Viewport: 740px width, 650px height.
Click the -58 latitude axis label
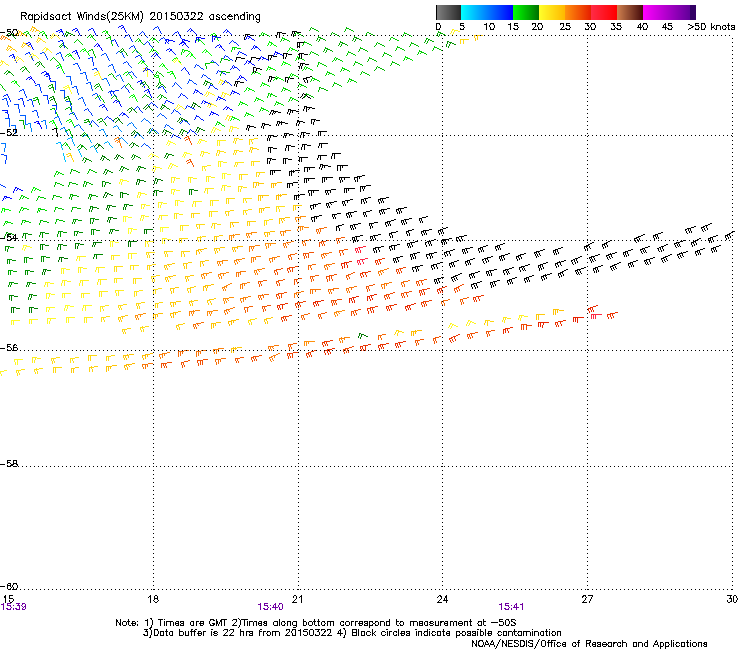tap(9, 464)
